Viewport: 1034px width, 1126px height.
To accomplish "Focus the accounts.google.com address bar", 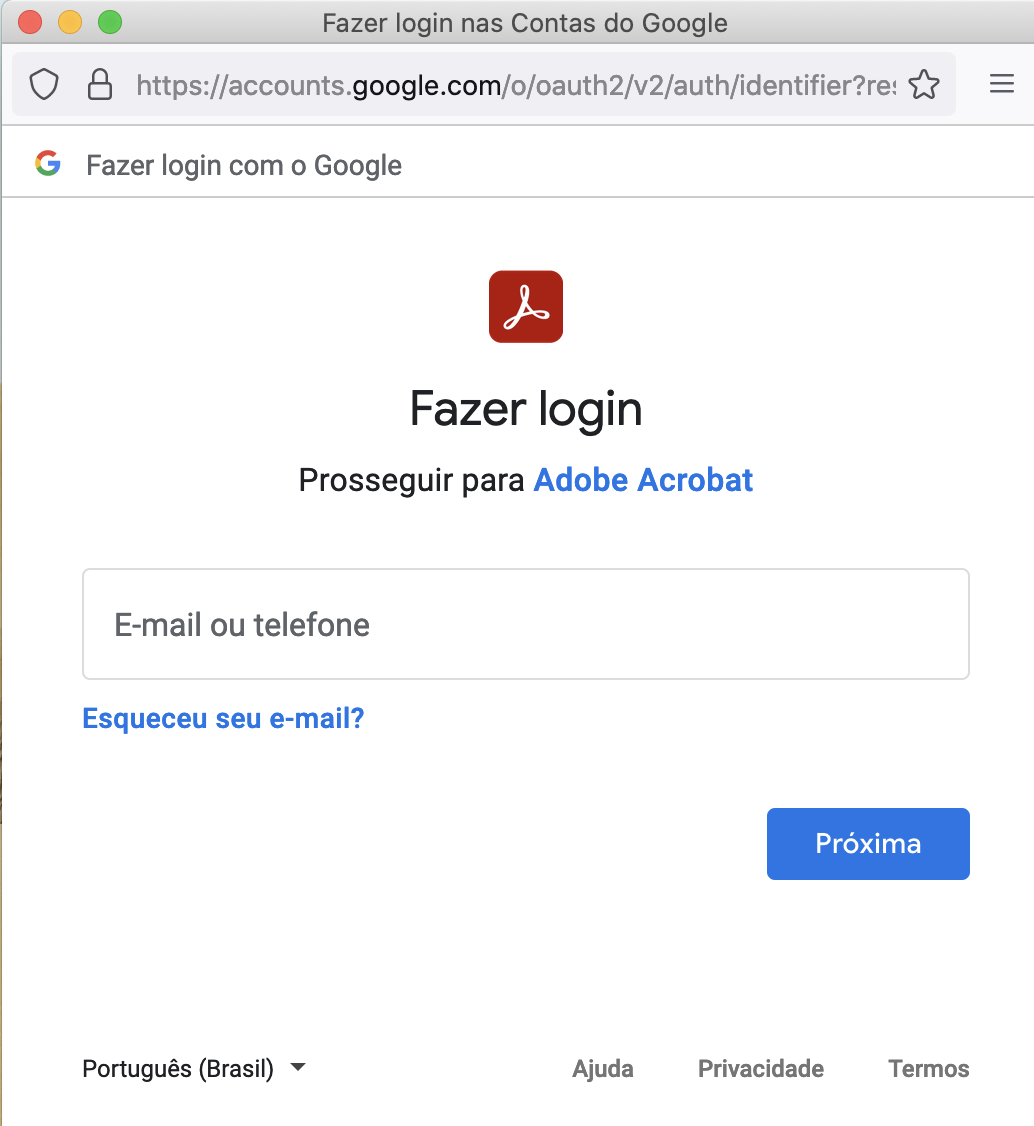I will 515,85.
